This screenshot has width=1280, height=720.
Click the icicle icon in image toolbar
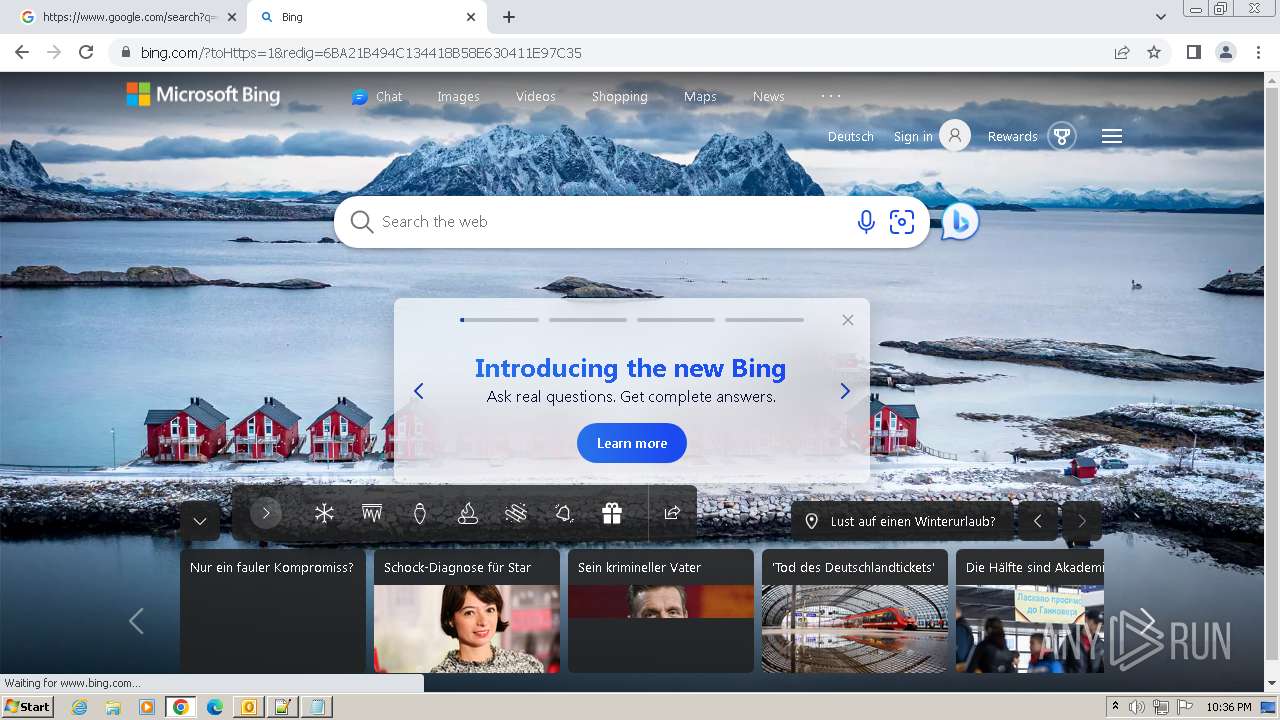click(372, 513)
